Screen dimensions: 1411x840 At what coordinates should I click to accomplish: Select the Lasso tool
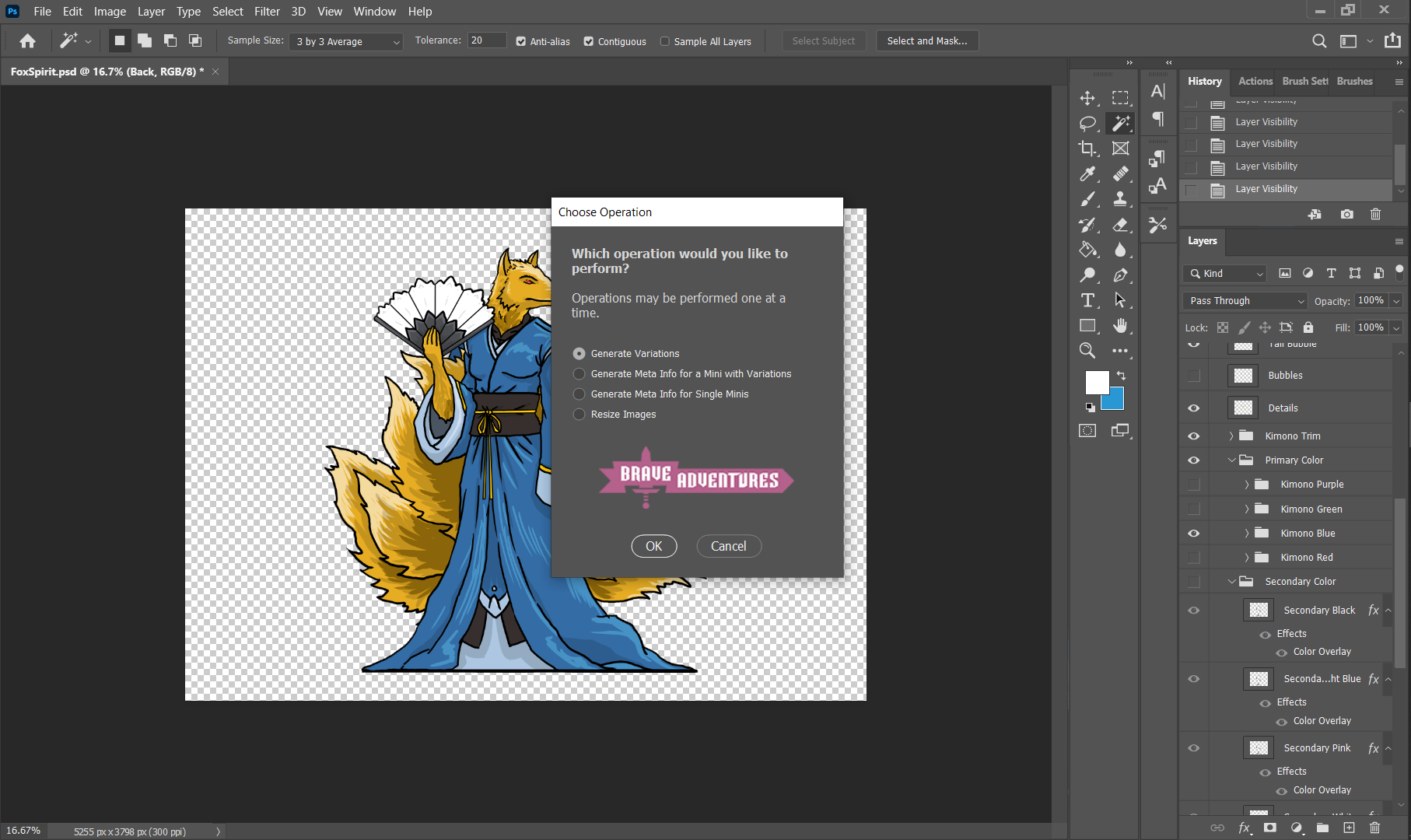coord(1087,123)
